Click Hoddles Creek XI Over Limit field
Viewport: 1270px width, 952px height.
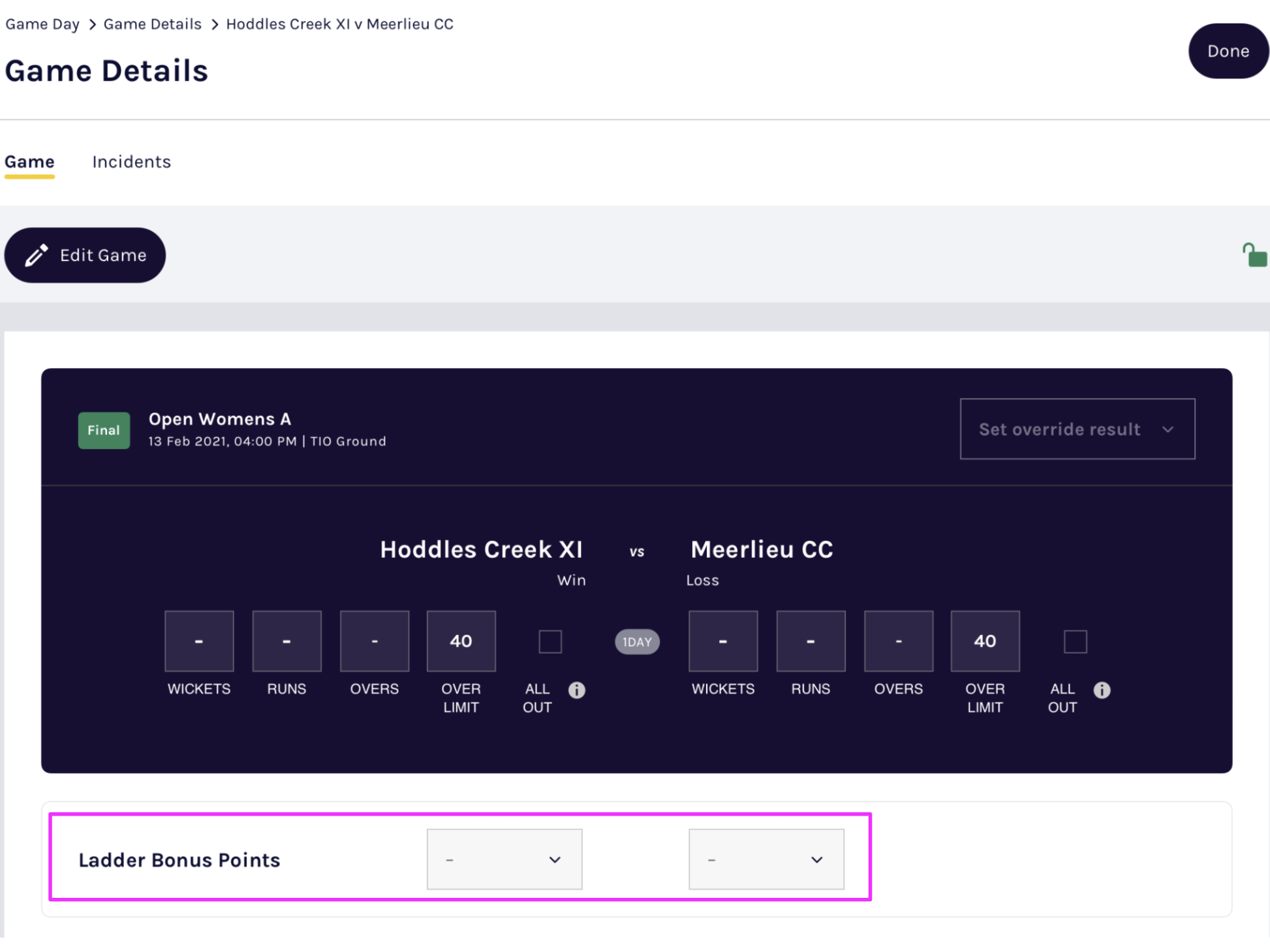point(461,641)
